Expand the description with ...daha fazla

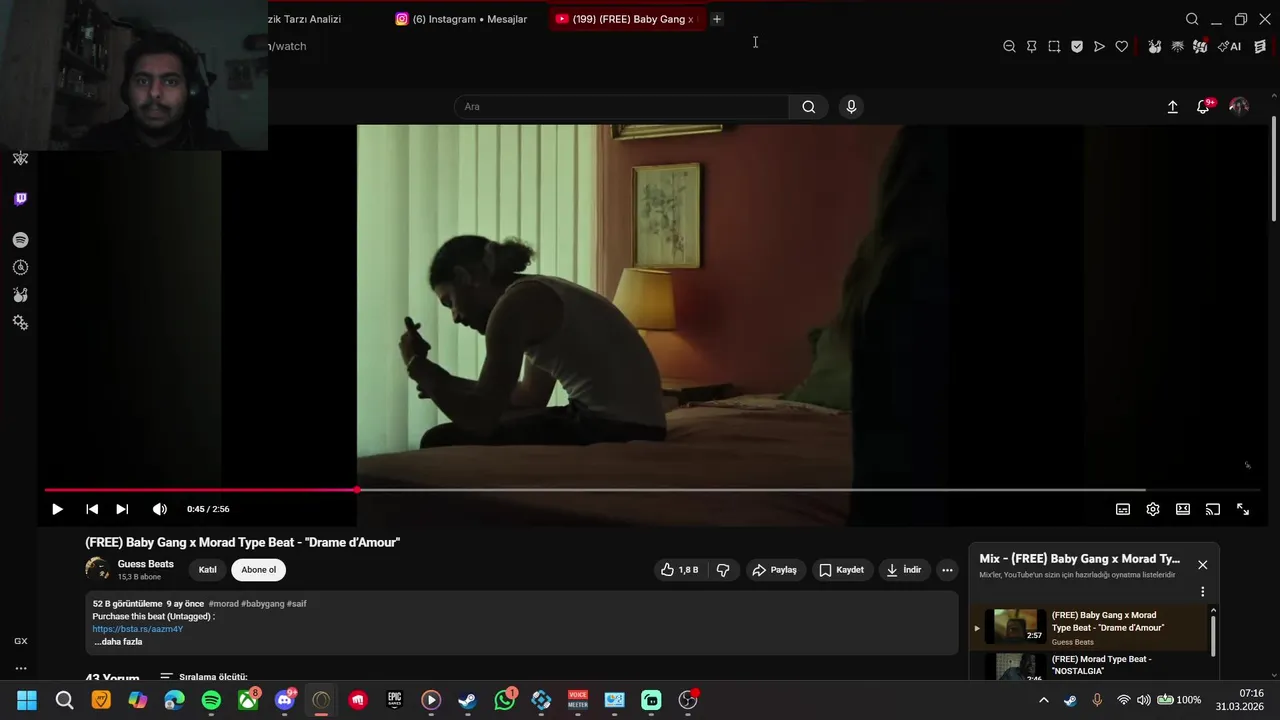(x=118, y=642)
